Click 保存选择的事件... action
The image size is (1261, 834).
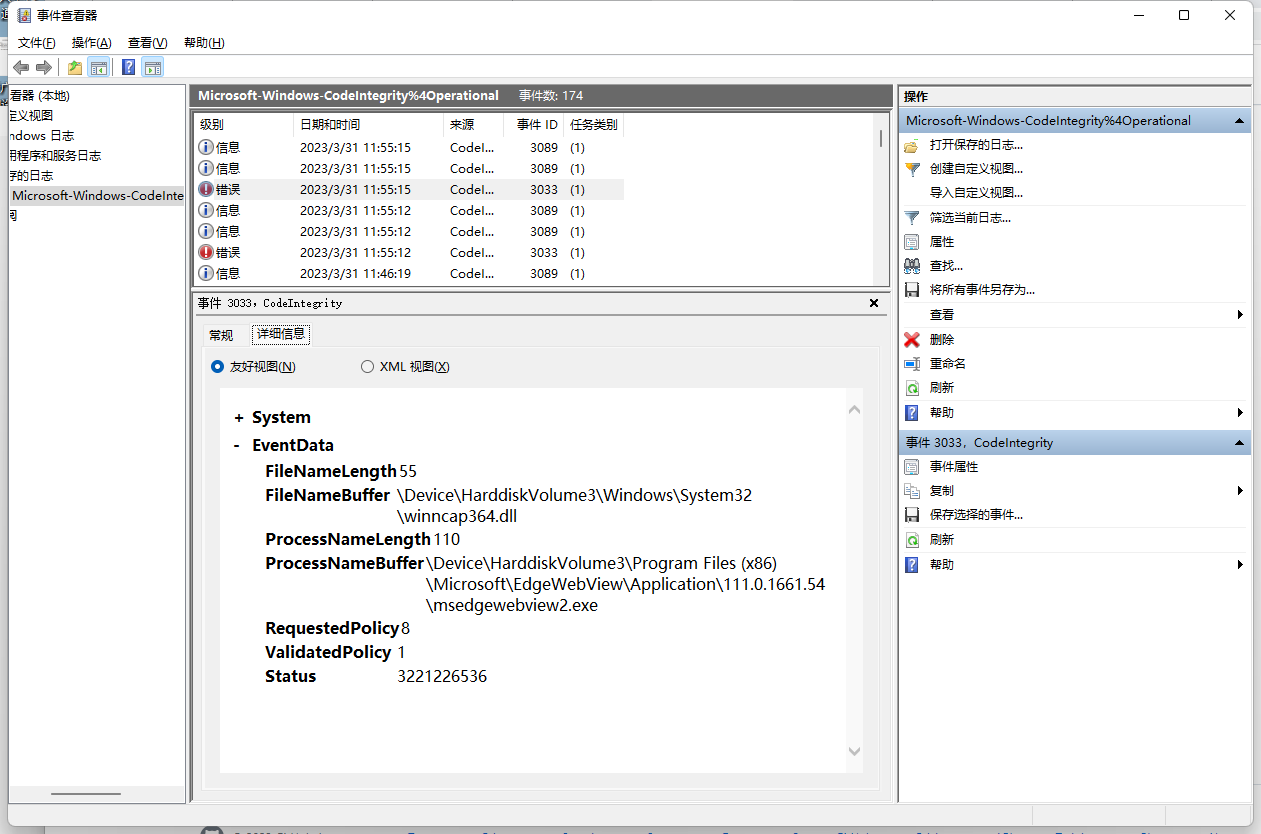coord(976,514)
